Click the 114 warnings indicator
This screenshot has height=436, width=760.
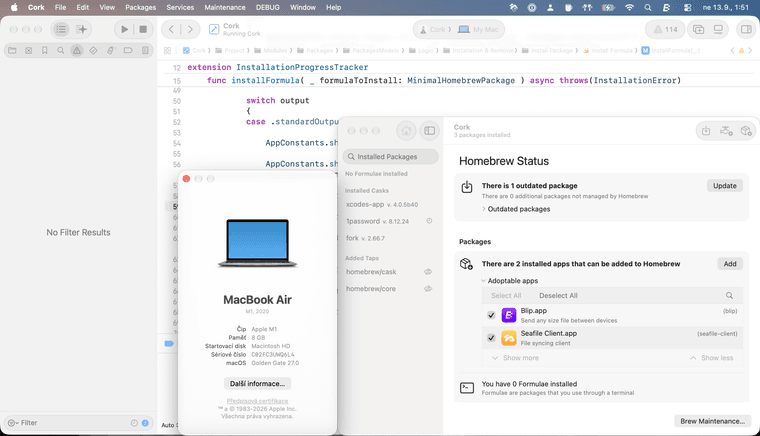(x=665, y=30)
